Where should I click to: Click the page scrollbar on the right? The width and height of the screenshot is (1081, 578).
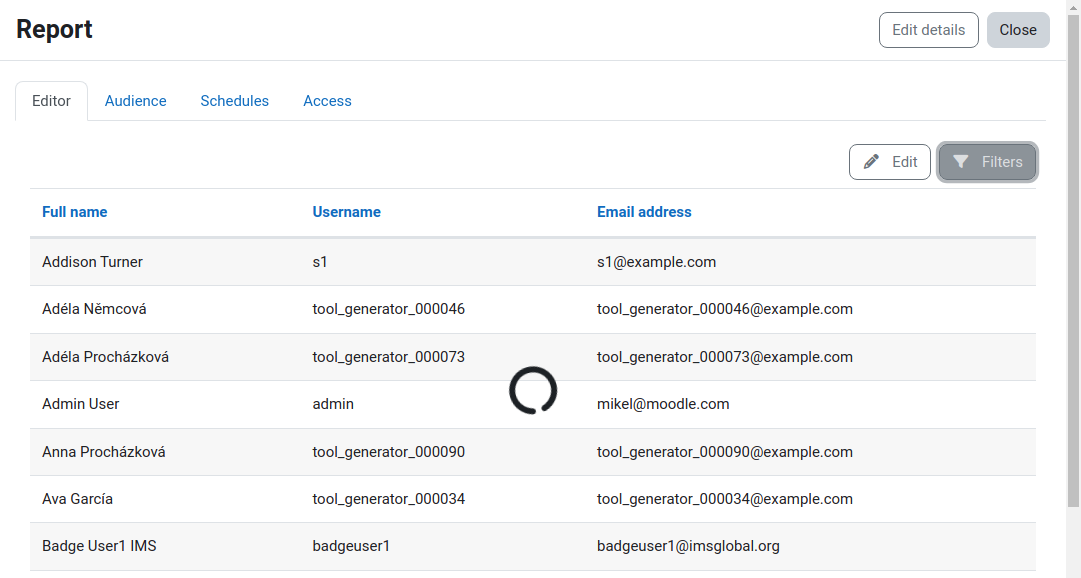[1073, 262]
